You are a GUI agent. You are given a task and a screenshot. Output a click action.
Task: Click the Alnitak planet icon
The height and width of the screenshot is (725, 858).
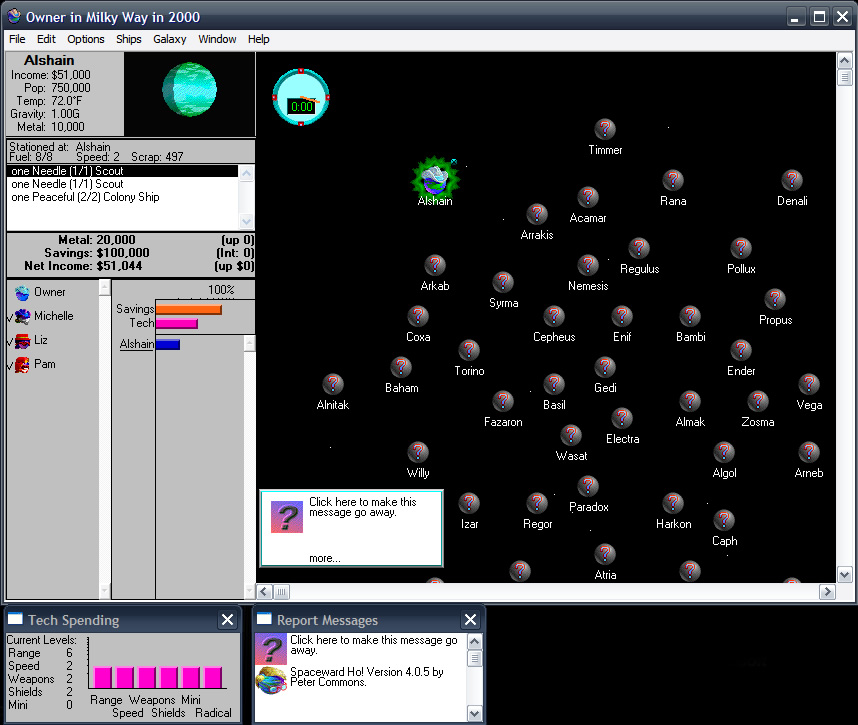pyautogui.click(x=333, y=384)
